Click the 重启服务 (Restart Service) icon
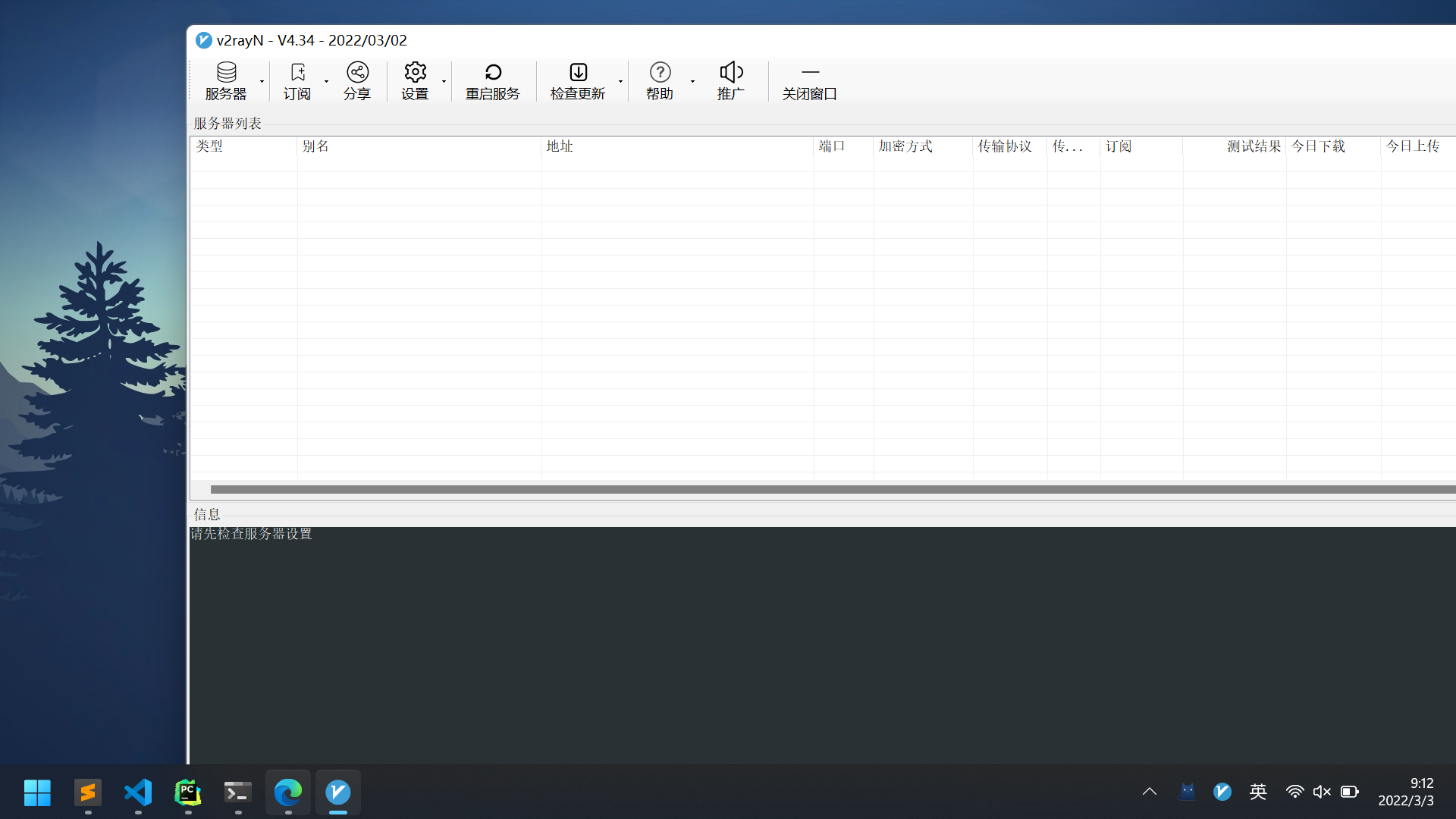This screenshot has height=819, width=1456. [x=493, y=80]
